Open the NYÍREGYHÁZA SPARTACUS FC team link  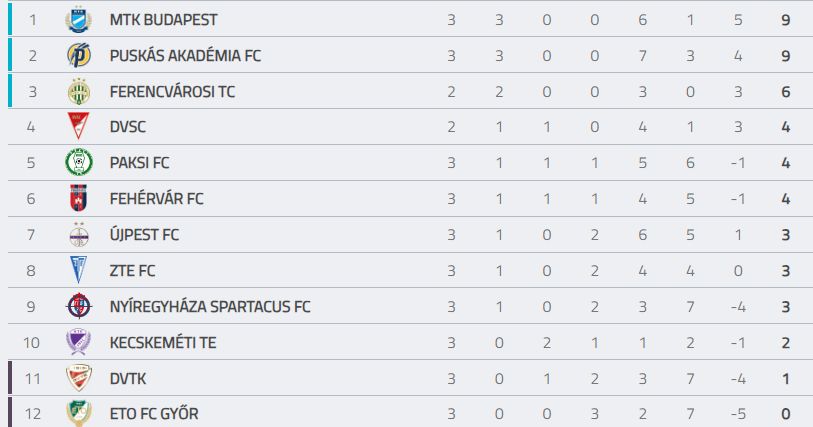(x=210, y=307)
